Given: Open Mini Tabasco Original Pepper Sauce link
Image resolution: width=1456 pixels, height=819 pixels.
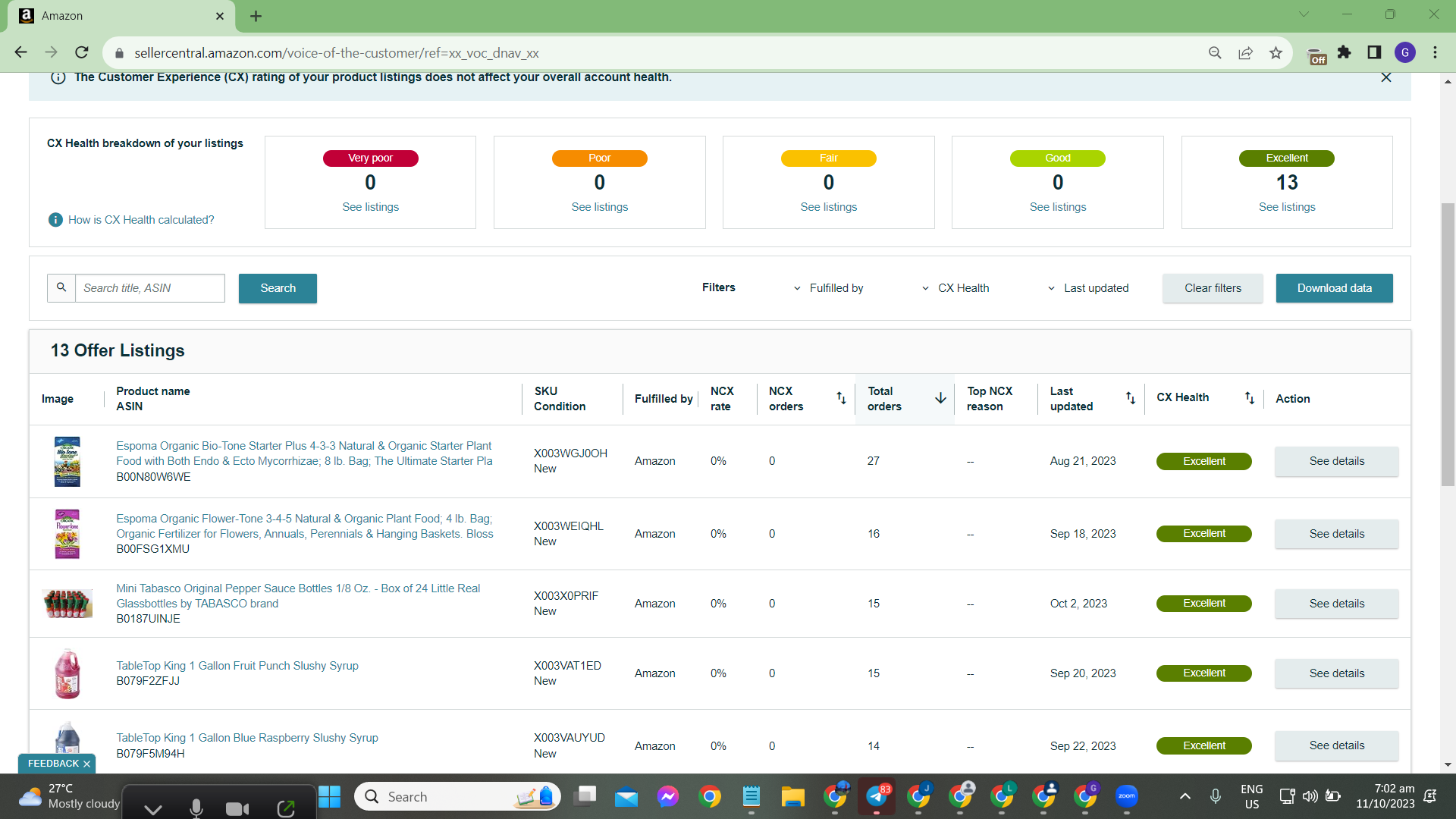Looking at the screenshot, I should [298, 596].
